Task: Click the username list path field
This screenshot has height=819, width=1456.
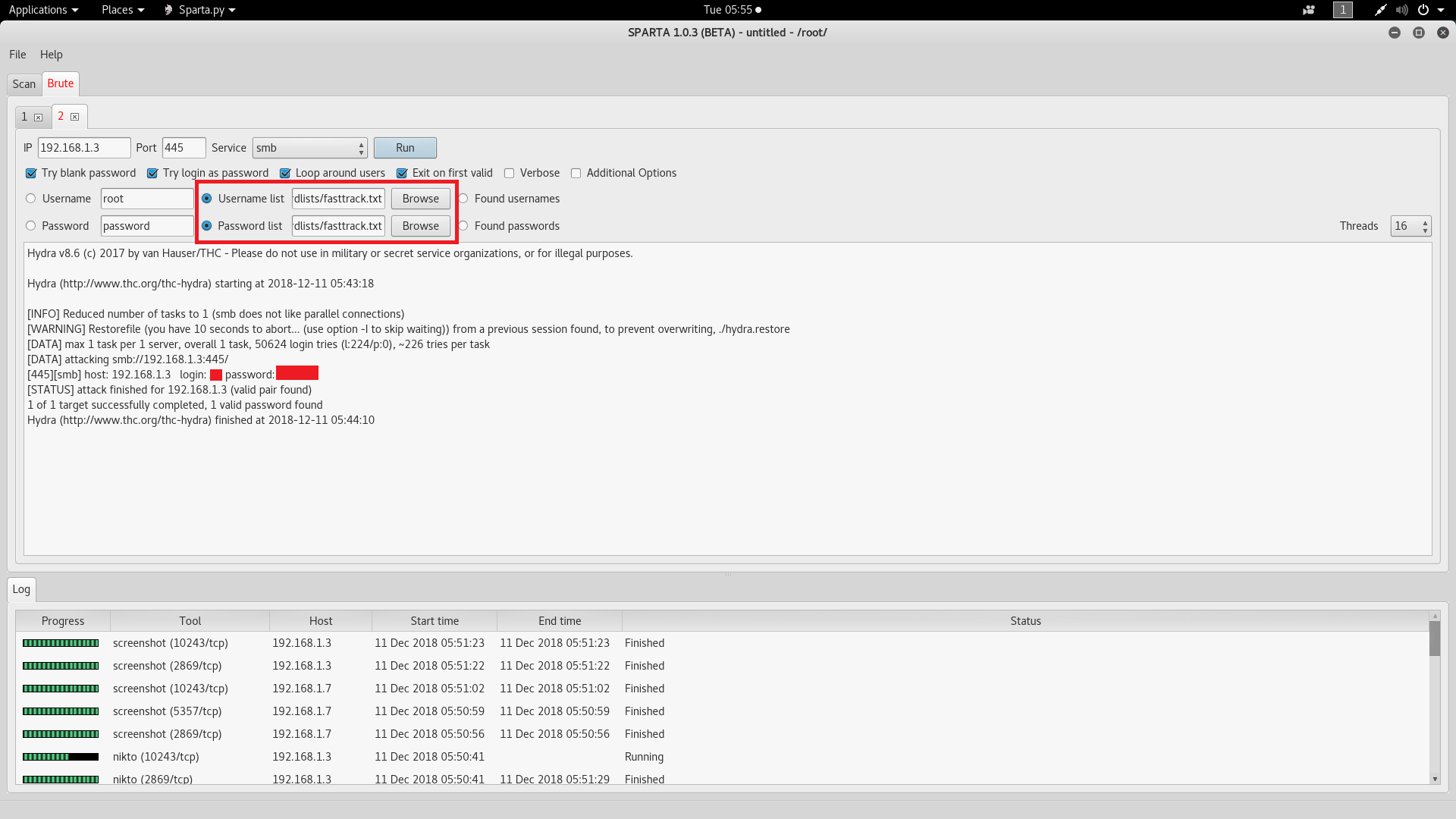Action: (338, 199)
